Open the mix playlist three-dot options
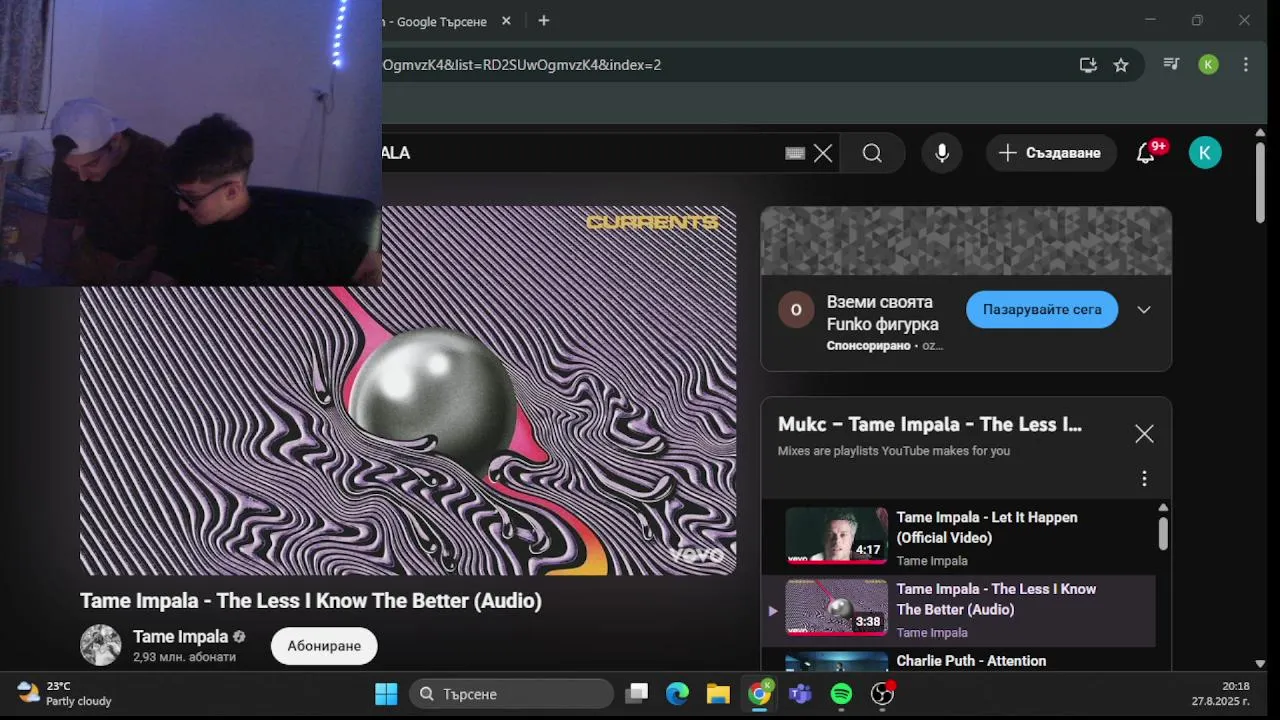This screenshot has height=720, width=1280. (x=1144, y=479)
